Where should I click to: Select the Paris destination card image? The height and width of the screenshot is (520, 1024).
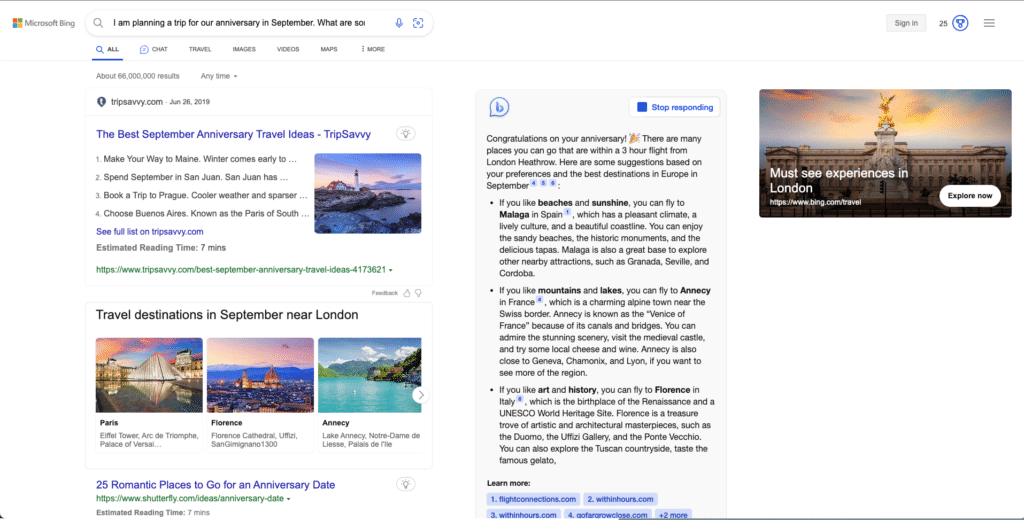pos(150,375)
